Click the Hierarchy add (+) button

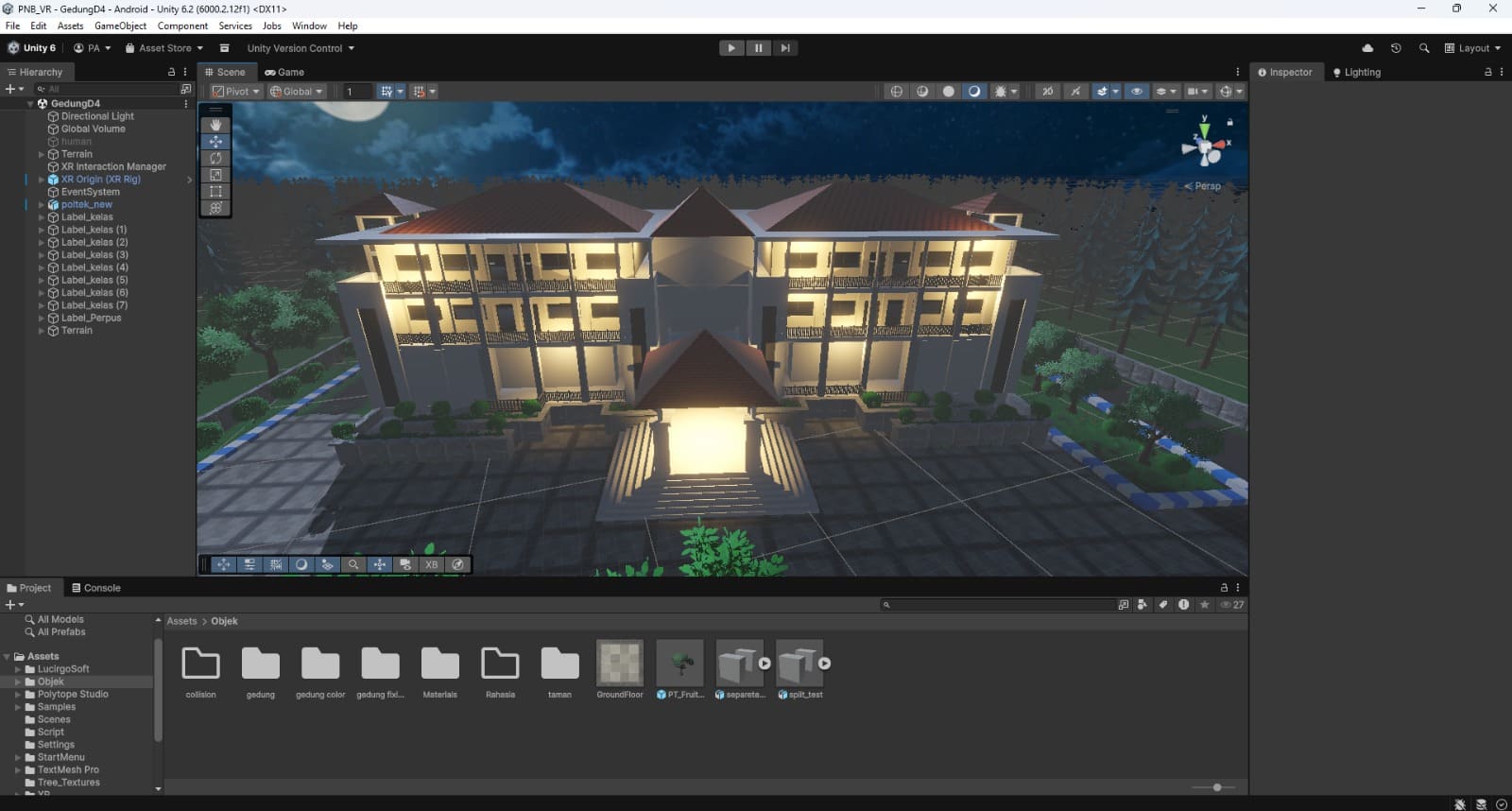[14, 89]
